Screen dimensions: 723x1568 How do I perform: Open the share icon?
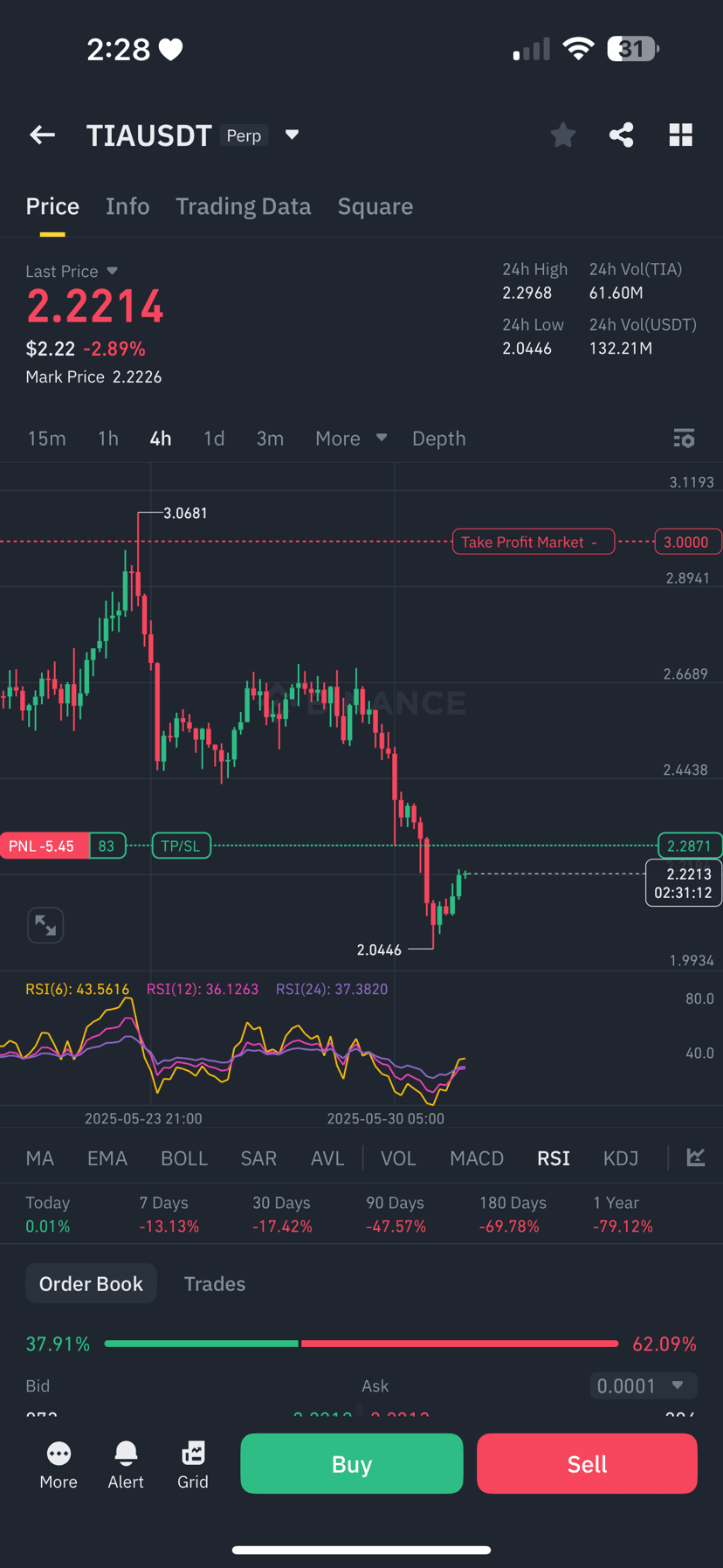pyautogui.click(x=621, y=135)
